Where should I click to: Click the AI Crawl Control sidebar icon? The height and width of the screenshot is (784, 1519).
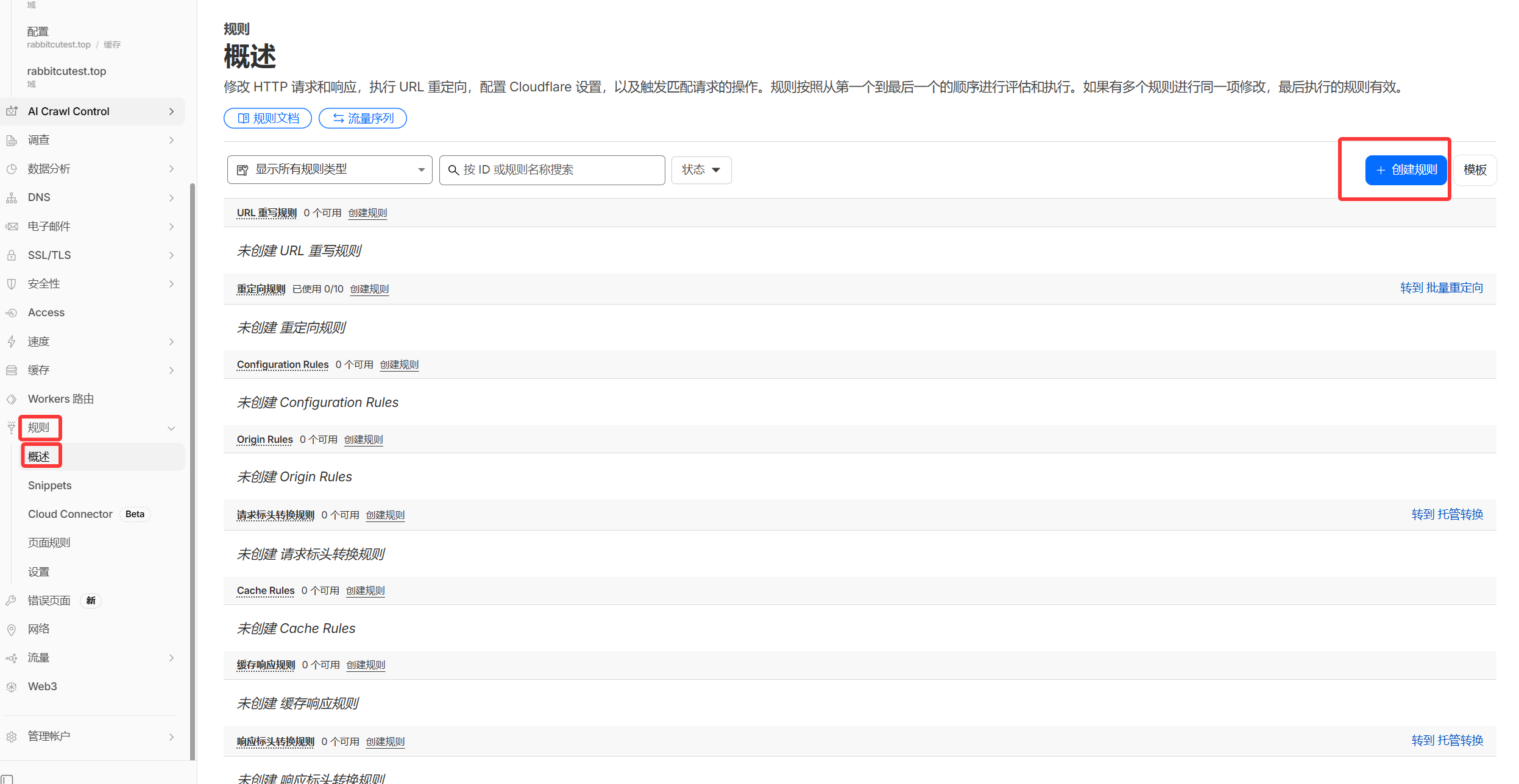point(12,111)
